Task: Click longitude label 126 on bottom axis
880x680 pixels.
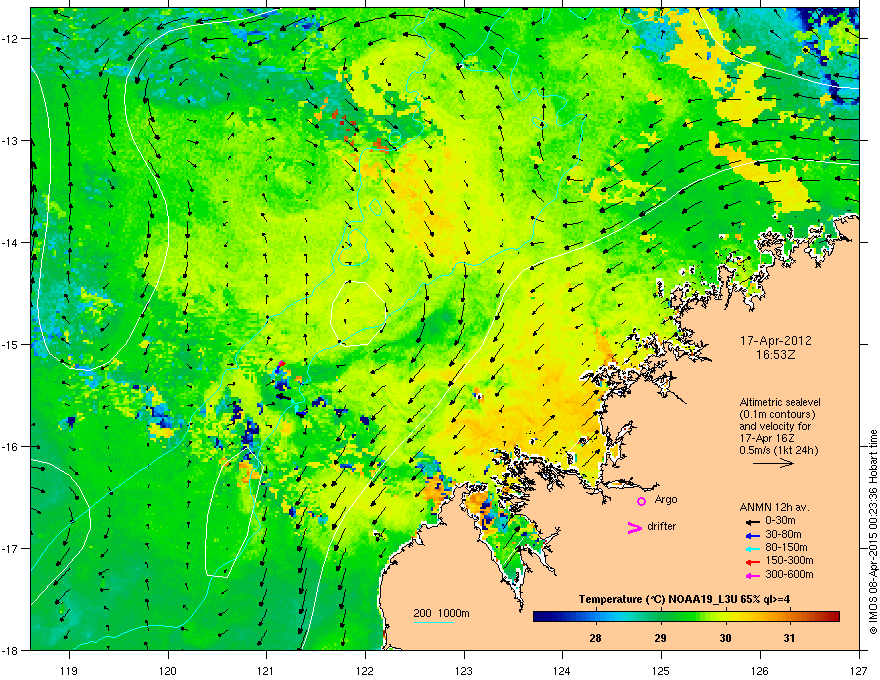Action: coord(760,670)
